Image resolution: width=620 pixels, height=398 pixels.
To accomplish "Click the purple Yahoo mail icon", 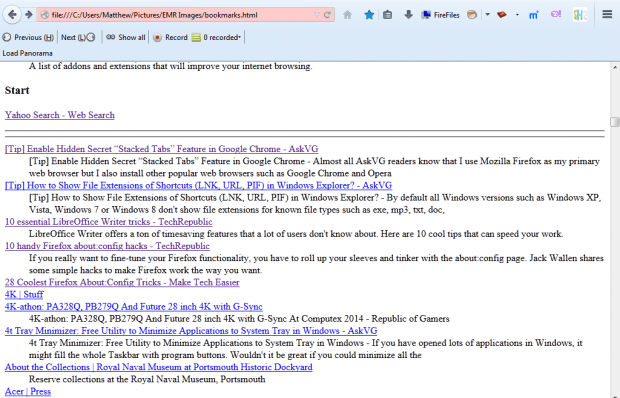I will [x=556, y=15].
